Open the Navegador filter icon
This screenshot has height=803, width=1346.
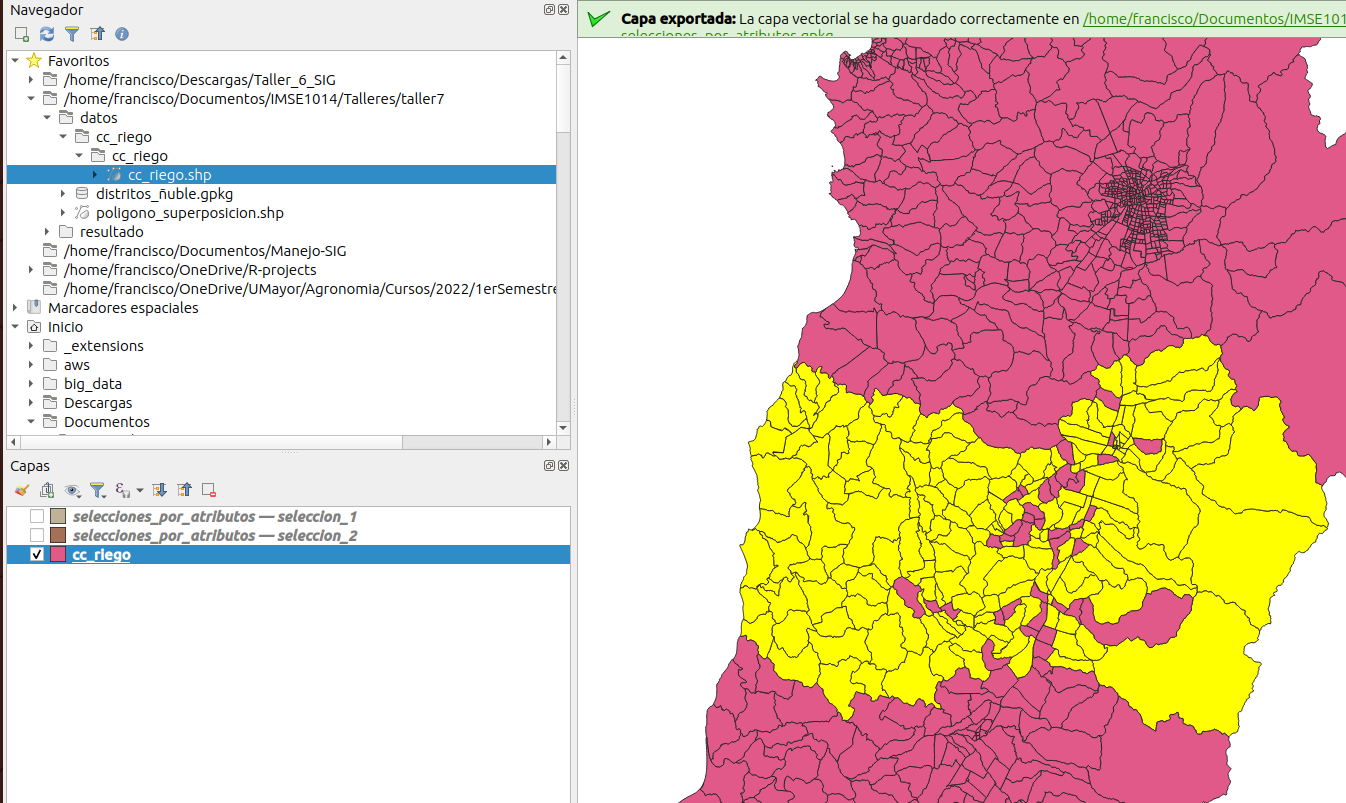pos(72,34)
